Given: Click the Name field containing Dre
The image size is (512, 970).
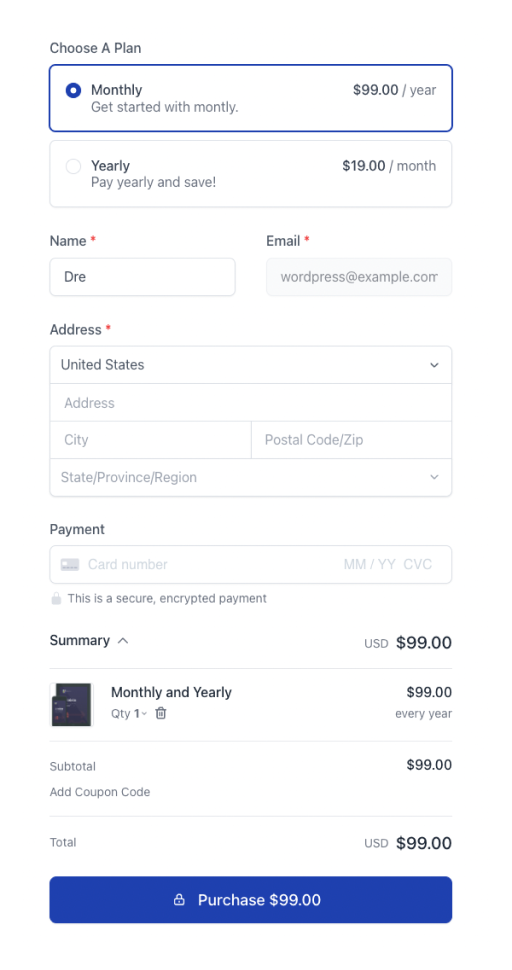Looking at the screenshot, I should coord(142,277).
